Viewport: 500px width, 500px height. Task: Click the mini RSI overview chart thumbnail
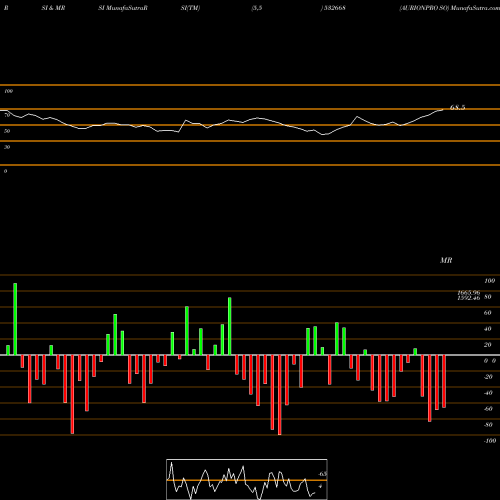point(247,479)
